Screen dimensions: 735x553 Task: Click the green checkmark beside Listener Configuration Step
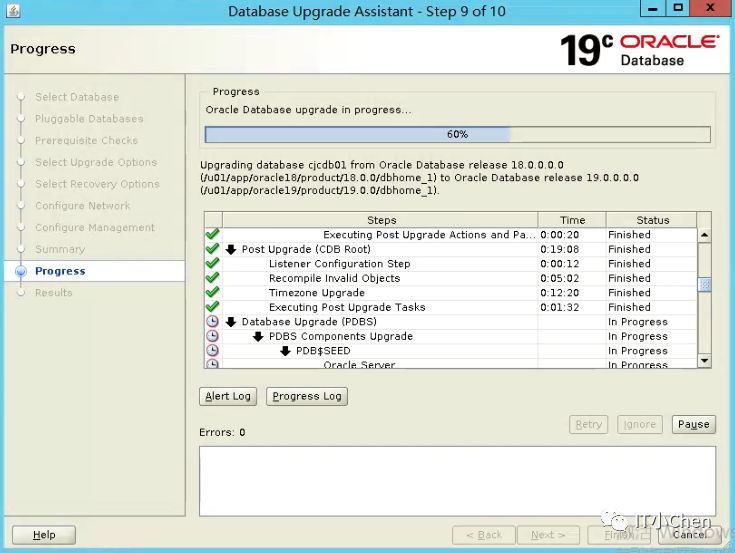pyautogui.click(x=212, y=263)
